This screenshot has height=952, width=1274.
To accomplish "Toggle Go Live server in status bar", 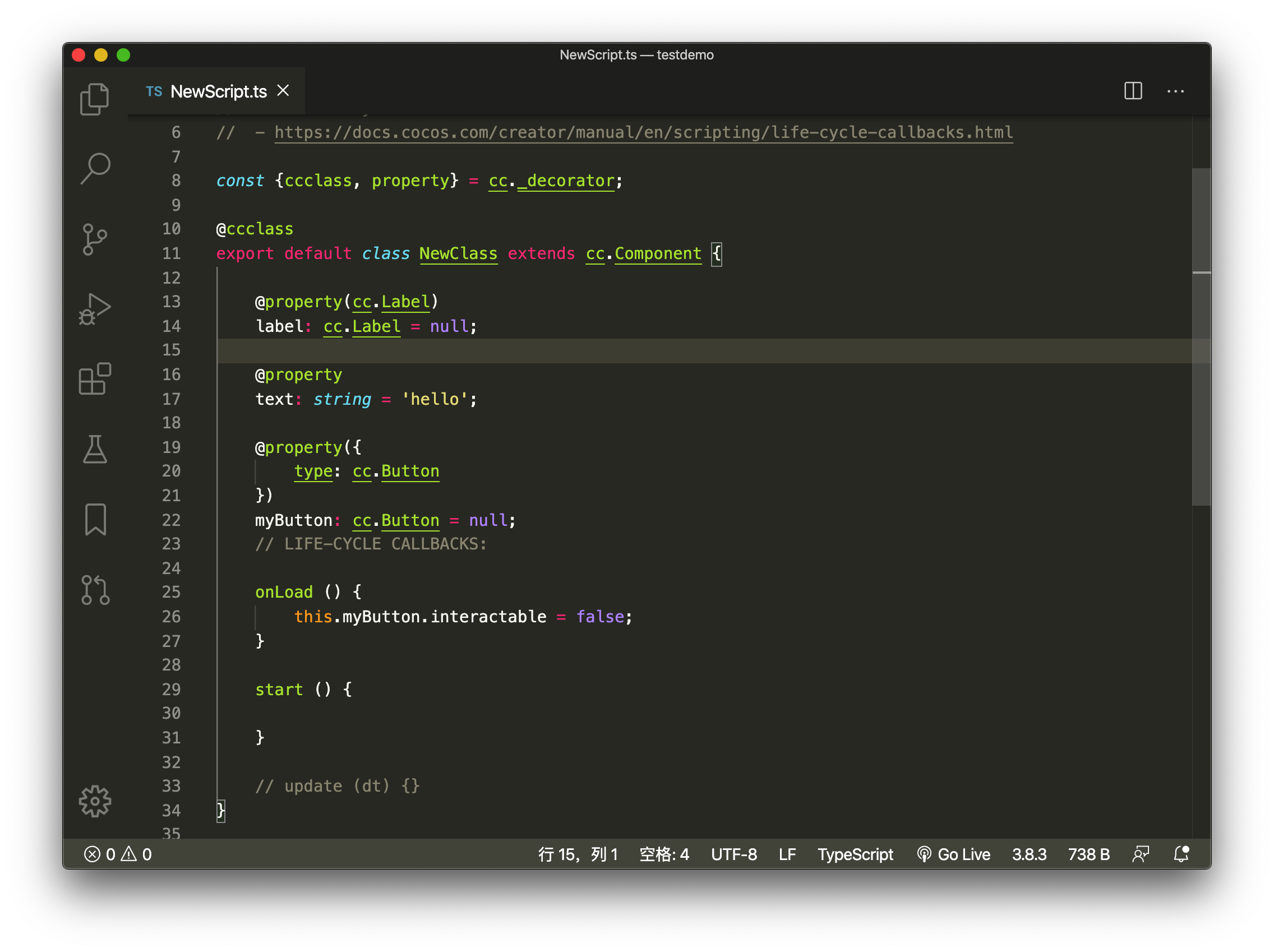I will coord(953,854).
